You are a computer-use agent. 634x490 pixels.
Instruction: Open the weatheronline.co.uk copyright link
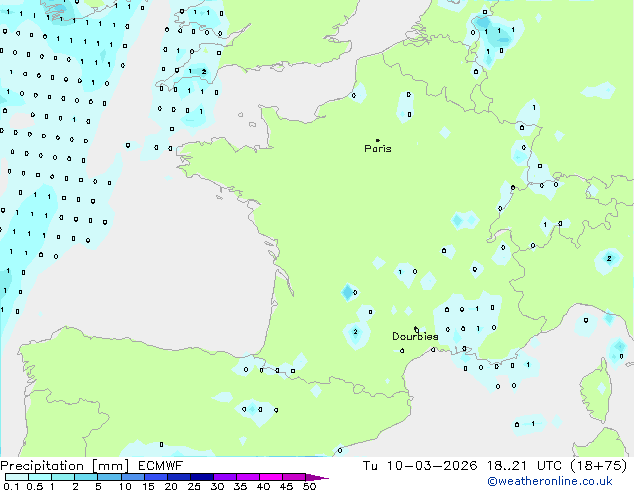click(550, 481)
